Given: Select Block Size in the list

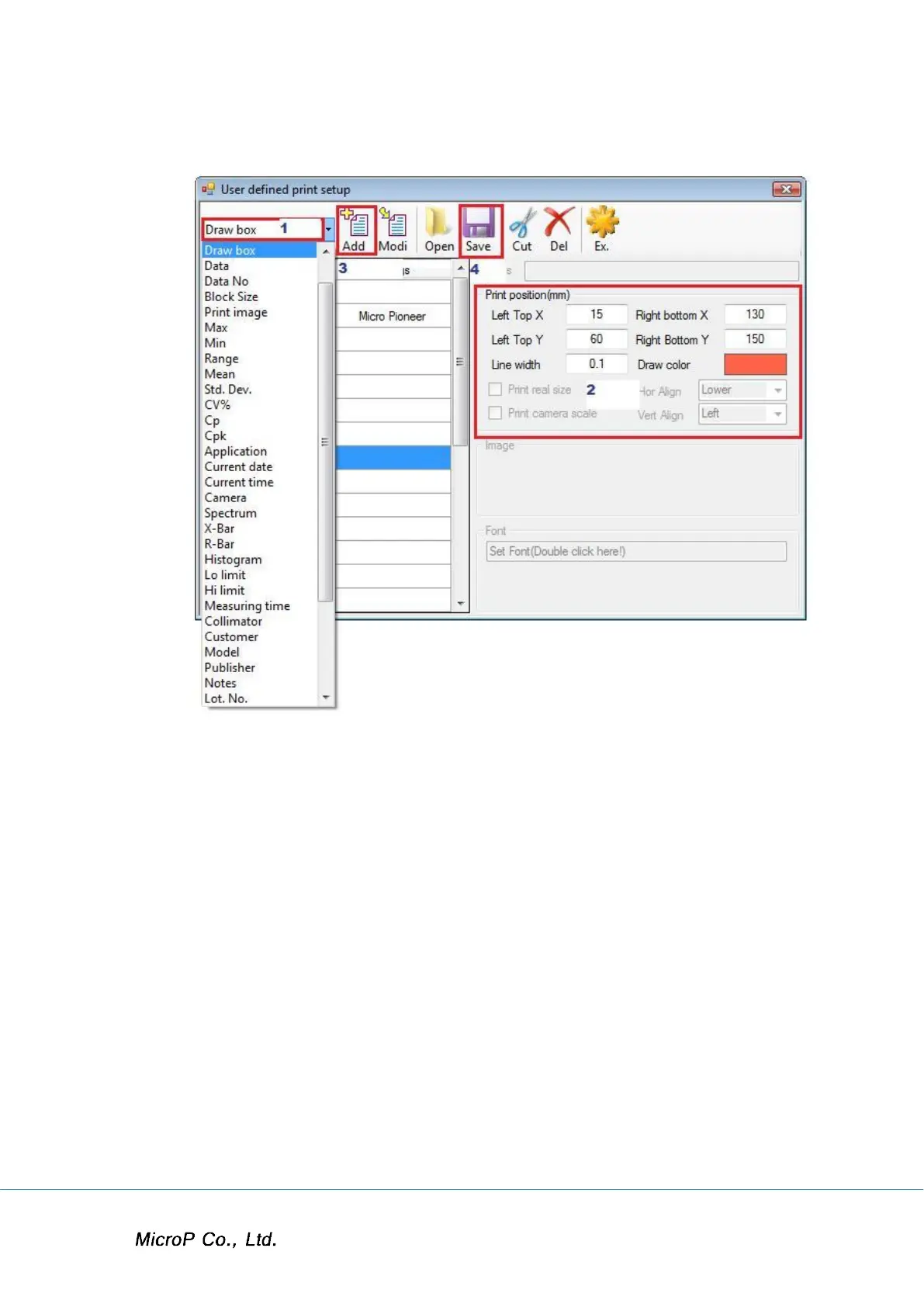Looking at the screenshot, I should pos(259,296).
